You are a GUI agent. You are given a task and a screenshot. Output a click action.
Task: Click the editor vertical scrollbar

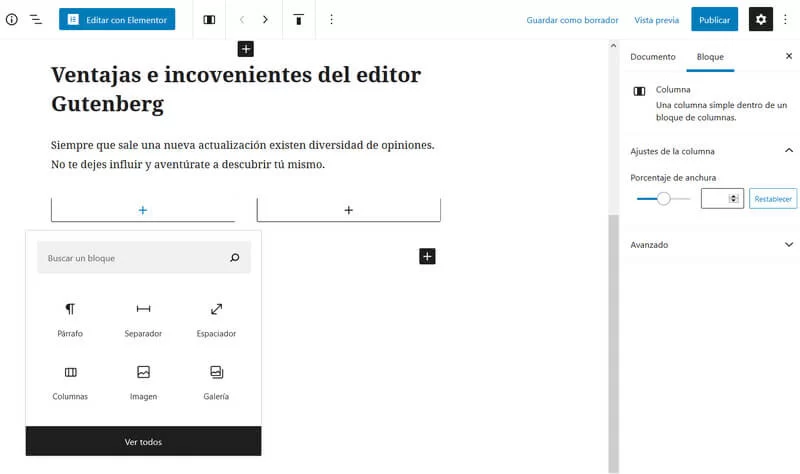click(614, 344)
